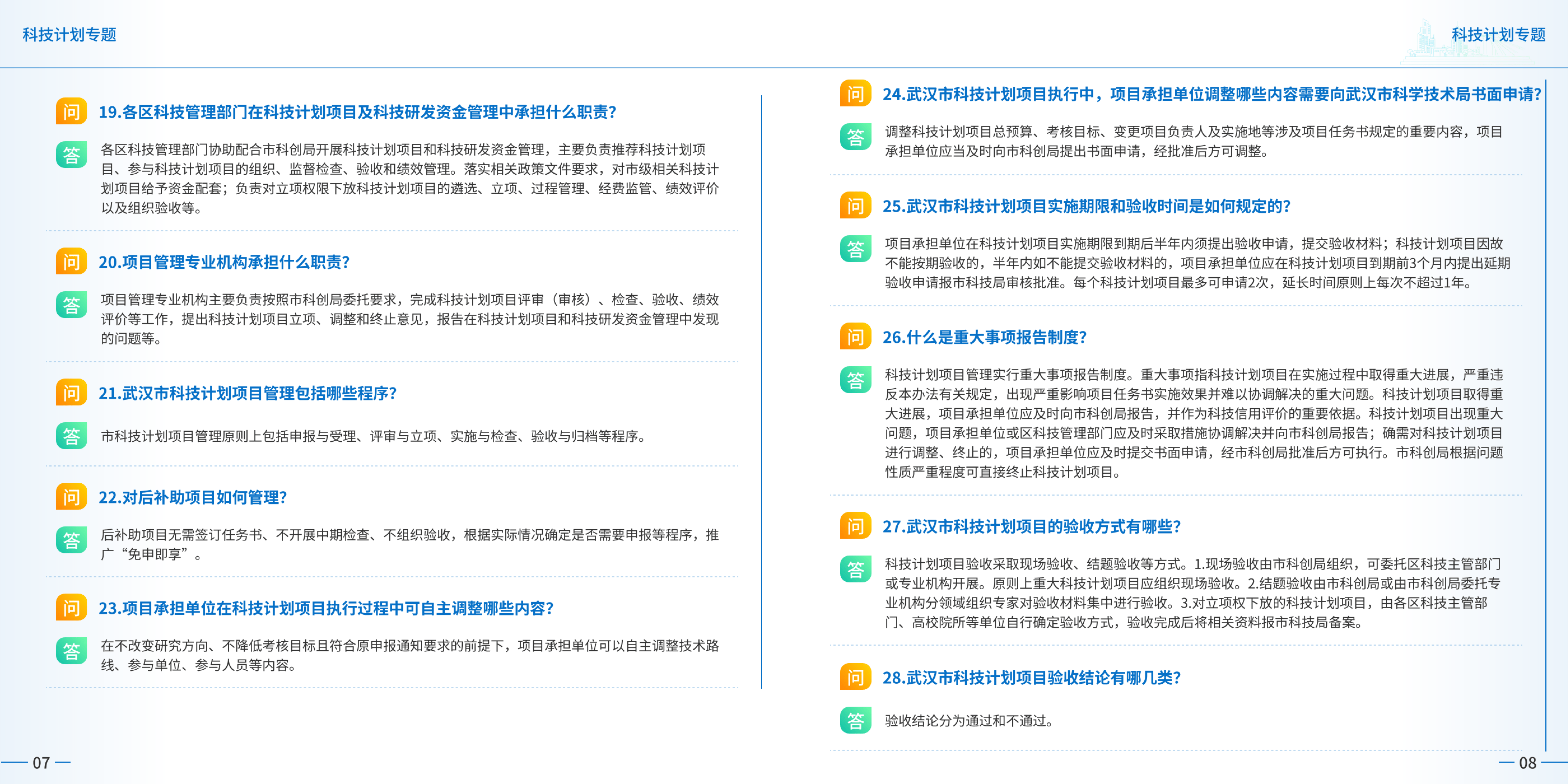Click the green 答 icon under question 23

(71, 651)
